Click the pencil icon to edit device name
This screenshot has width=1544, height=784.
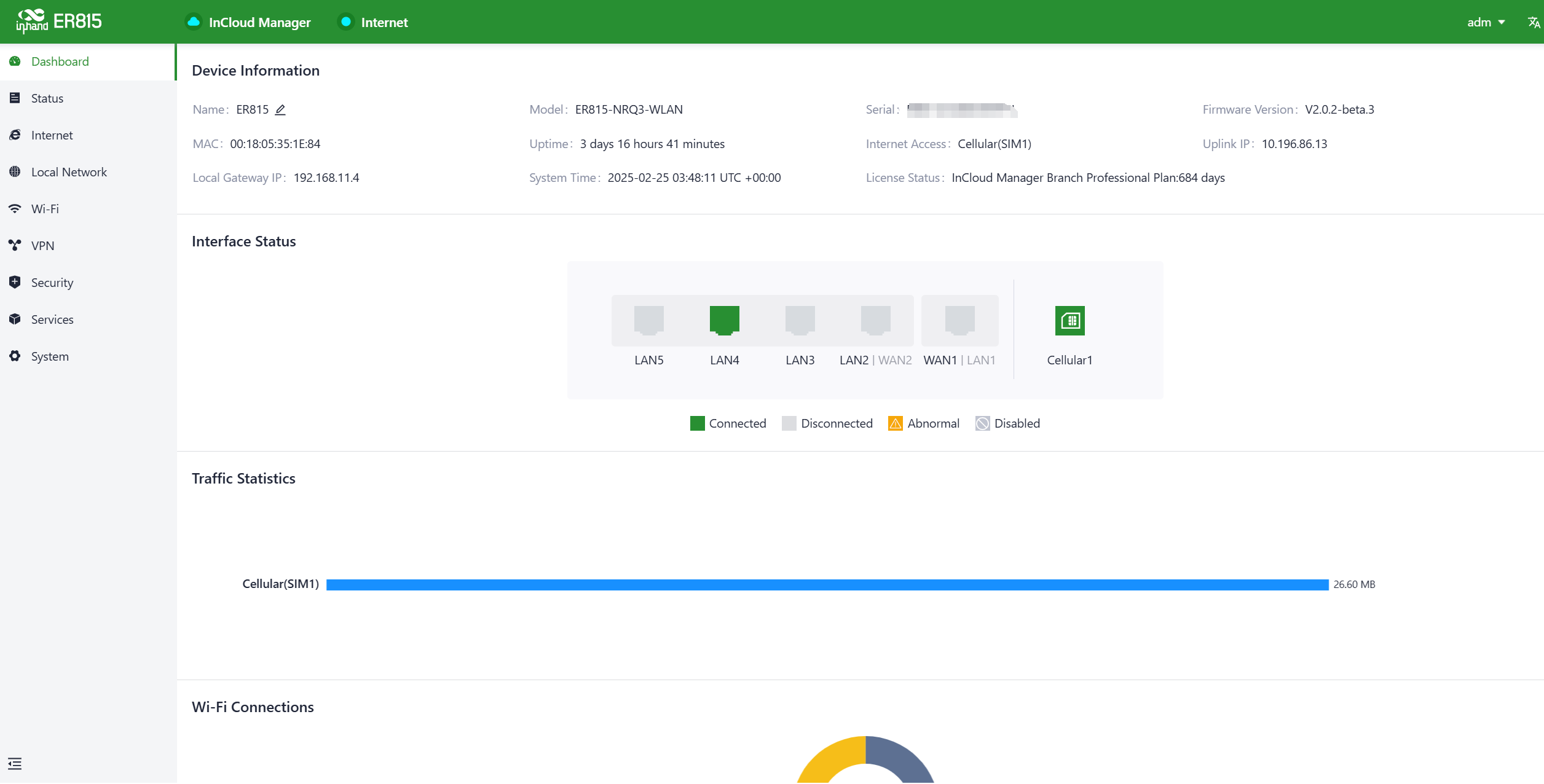click(280, 110)
